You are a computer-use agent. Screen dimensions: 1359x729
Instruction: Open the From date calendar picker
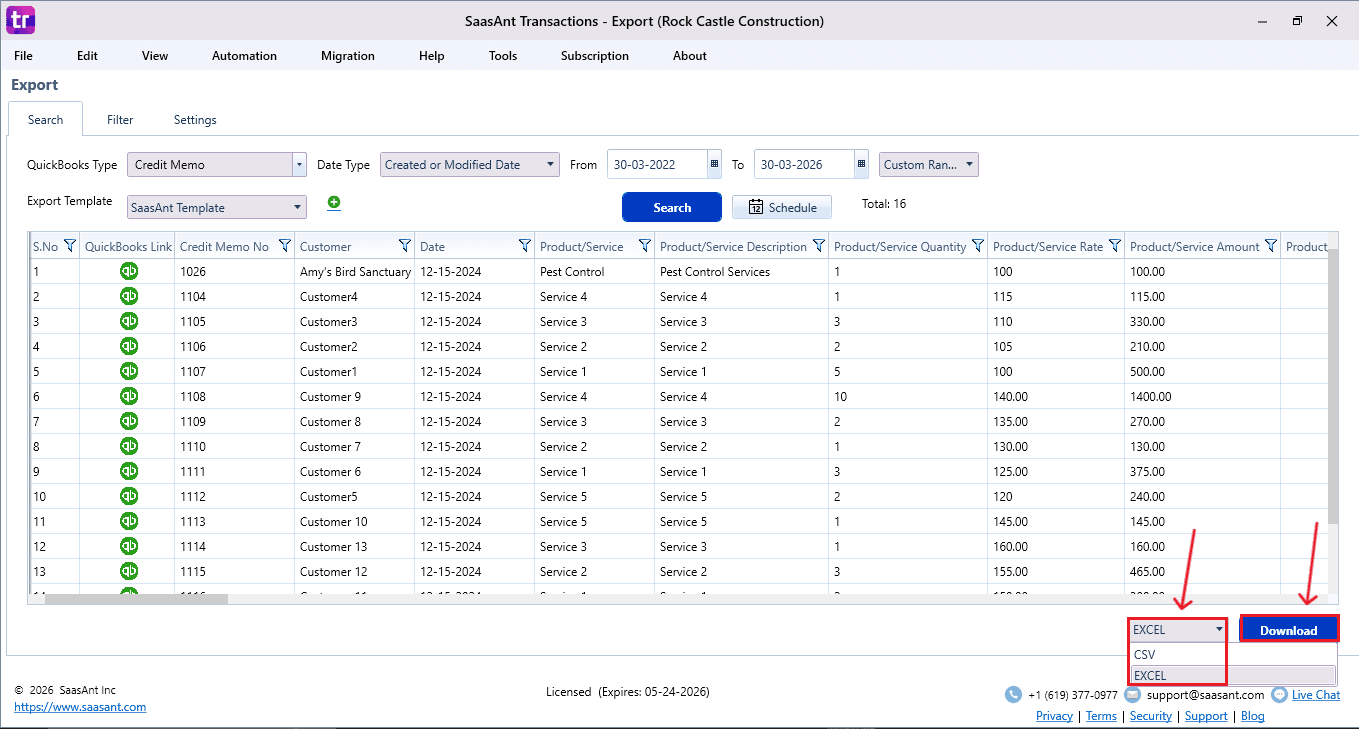(714, 165)
